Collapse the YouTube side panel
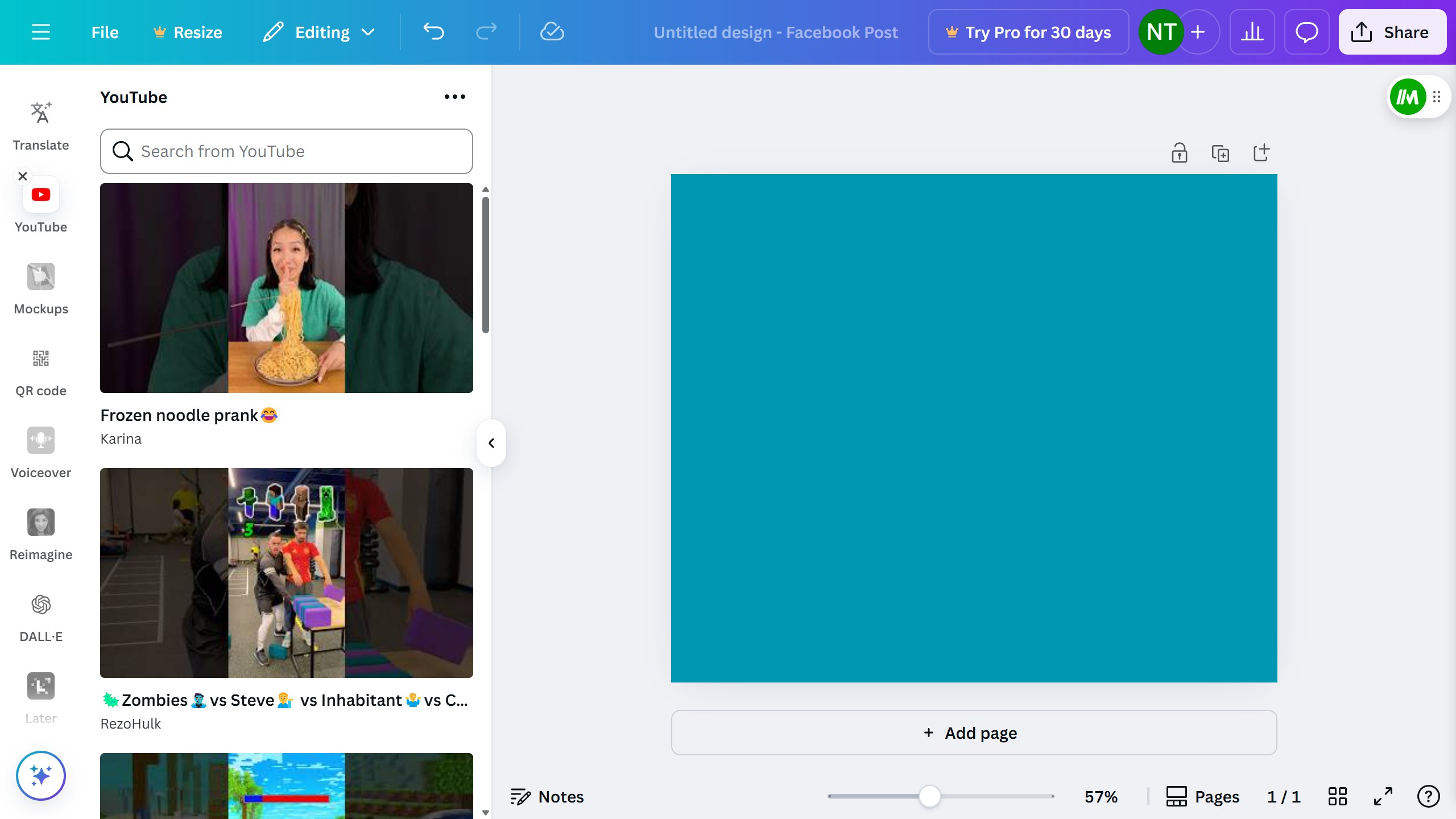Screen dimensions: 1456x819 coord(491,443)
